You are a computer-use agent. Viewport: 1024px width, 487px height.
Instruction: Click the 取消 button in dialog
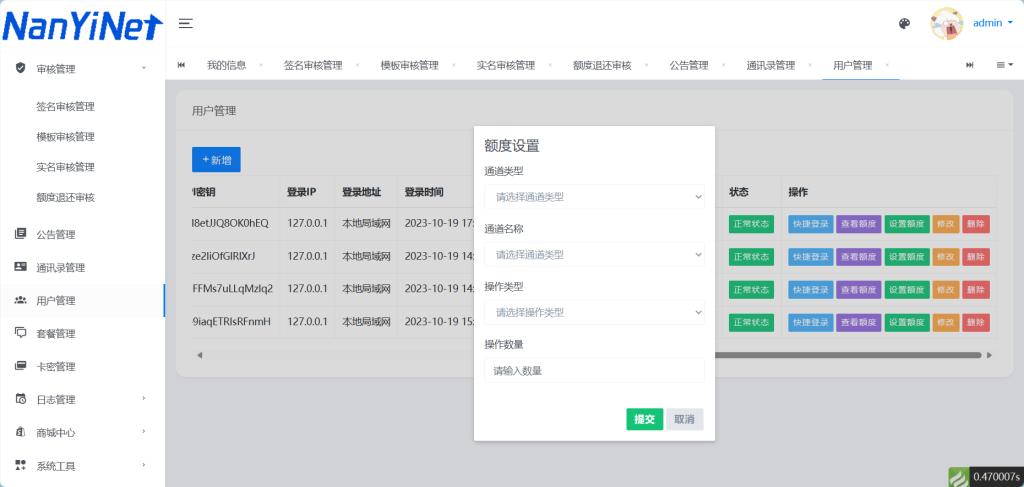pos(684,419)
